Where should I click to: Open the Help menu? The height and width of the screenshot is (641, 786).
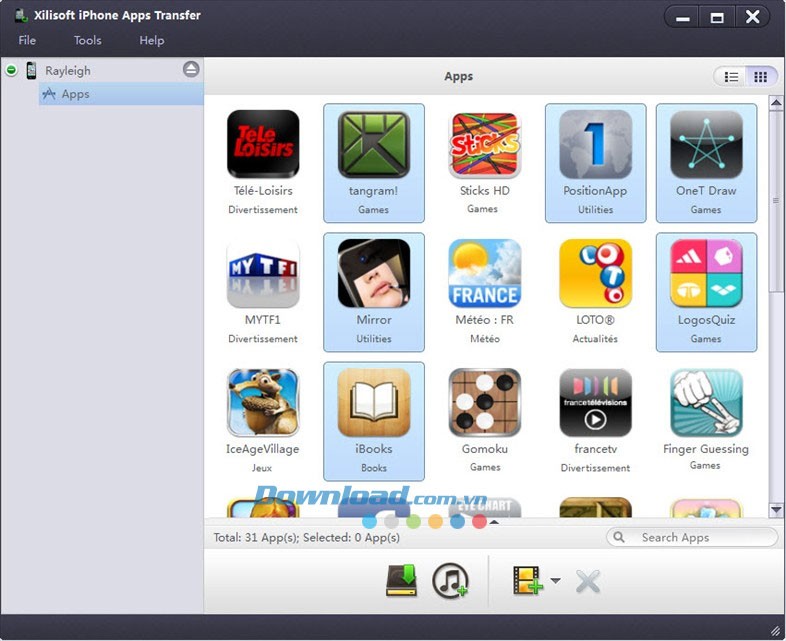click(x=151, y=40)
